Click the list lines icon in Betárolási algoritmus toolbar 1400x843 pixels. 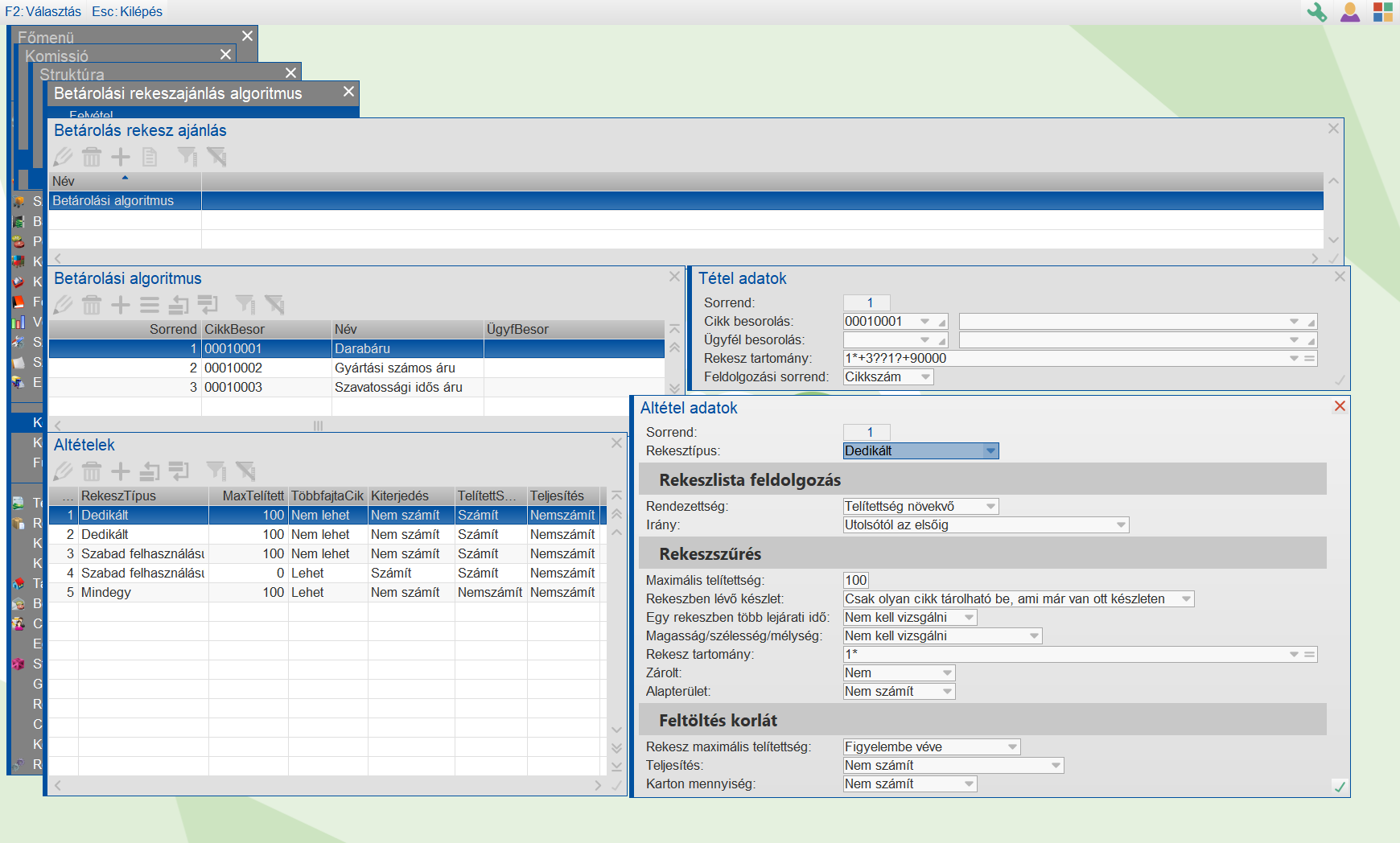coord(150,305)
